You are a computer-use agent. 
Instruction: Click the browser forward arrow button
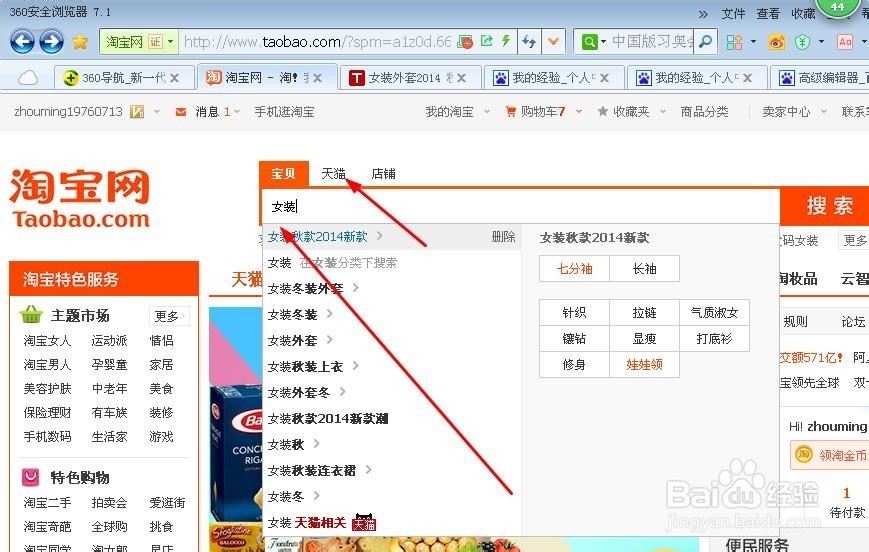[x=52, y=42]
